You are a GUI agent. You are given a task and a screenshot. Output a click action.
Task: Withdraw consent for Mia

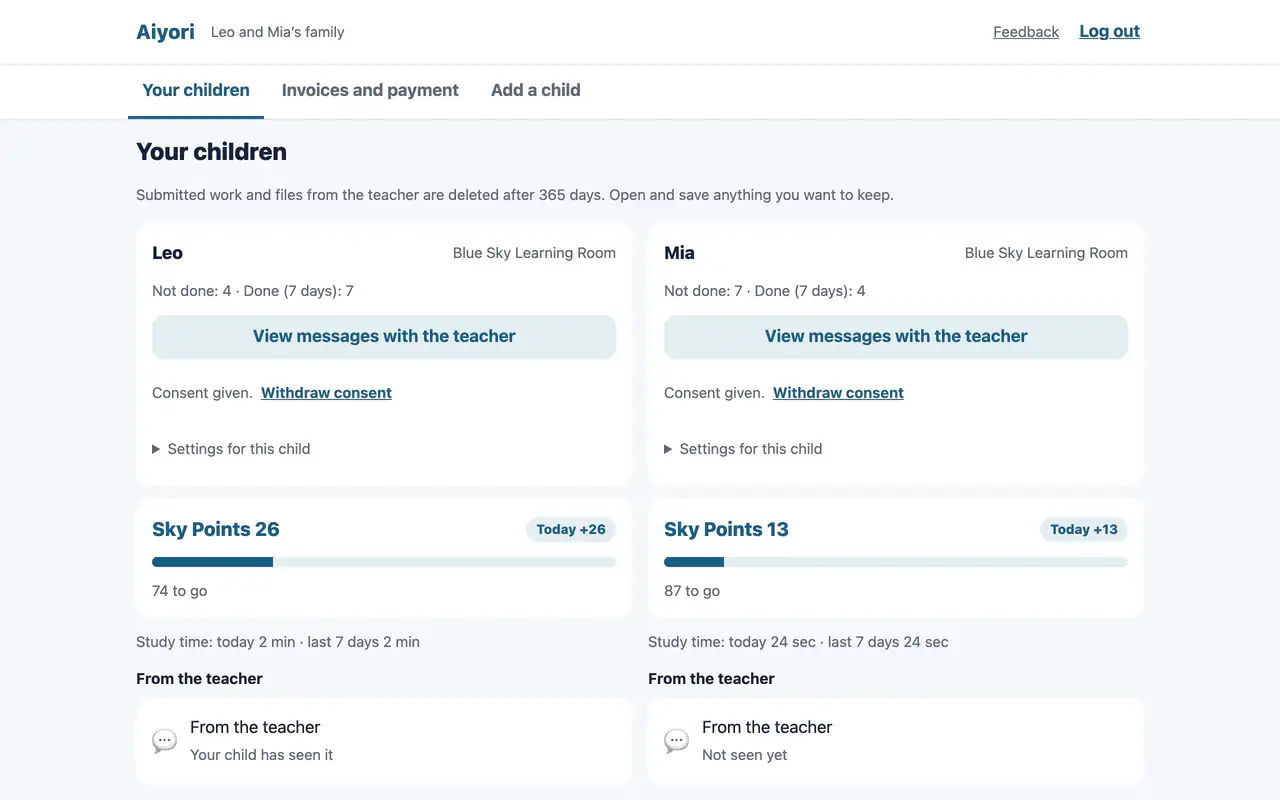click(838, 393)
